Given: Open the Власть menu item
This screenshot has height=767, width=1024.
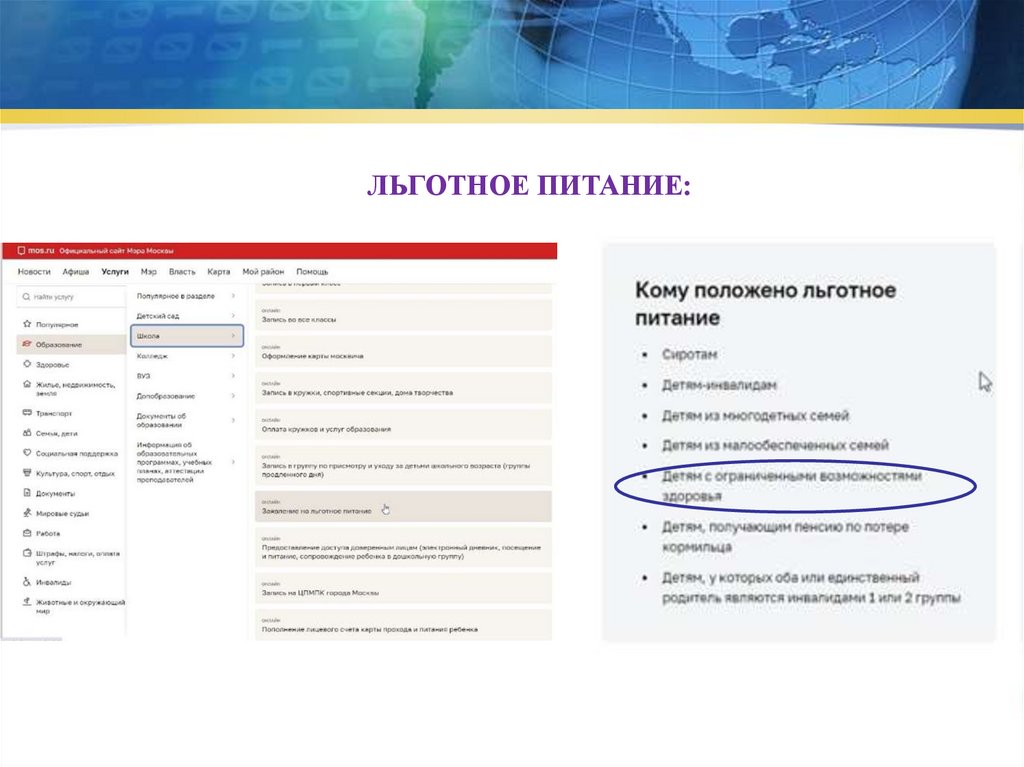Looking at the screenshot, I should click(182, 272).
